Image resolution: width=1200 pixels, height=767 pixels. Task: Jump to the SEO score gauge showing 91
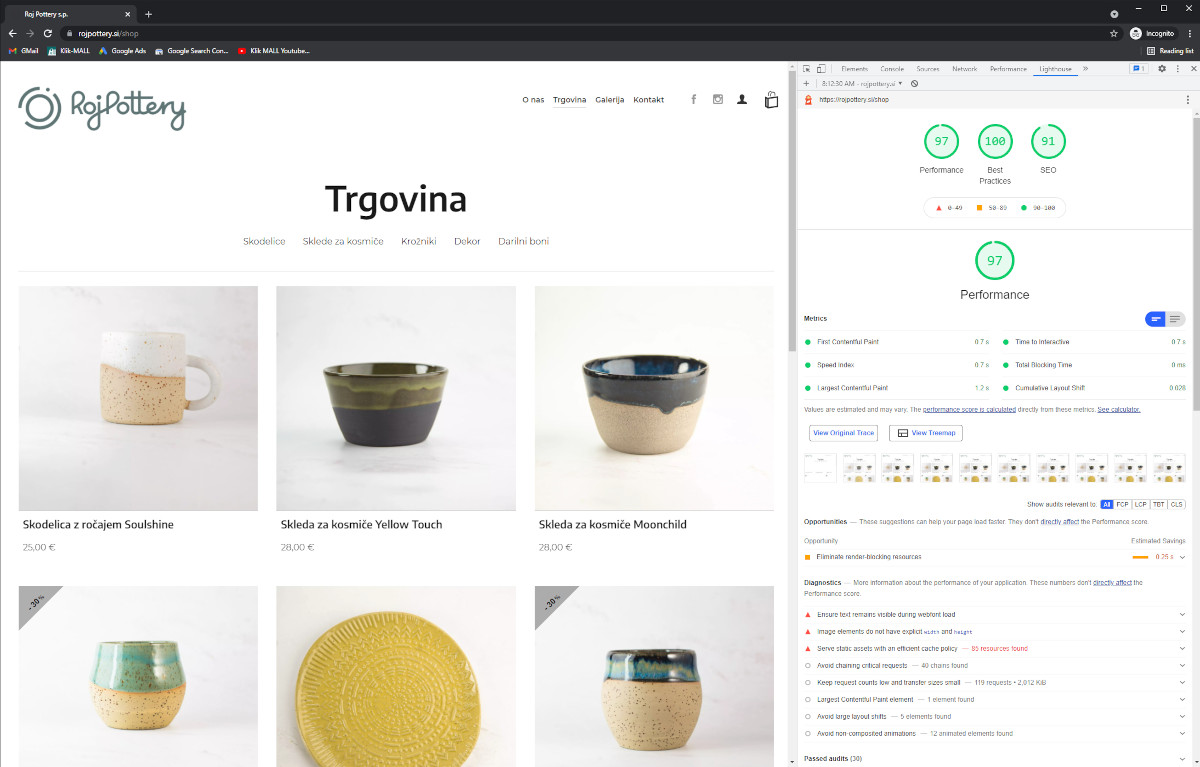1048,142
